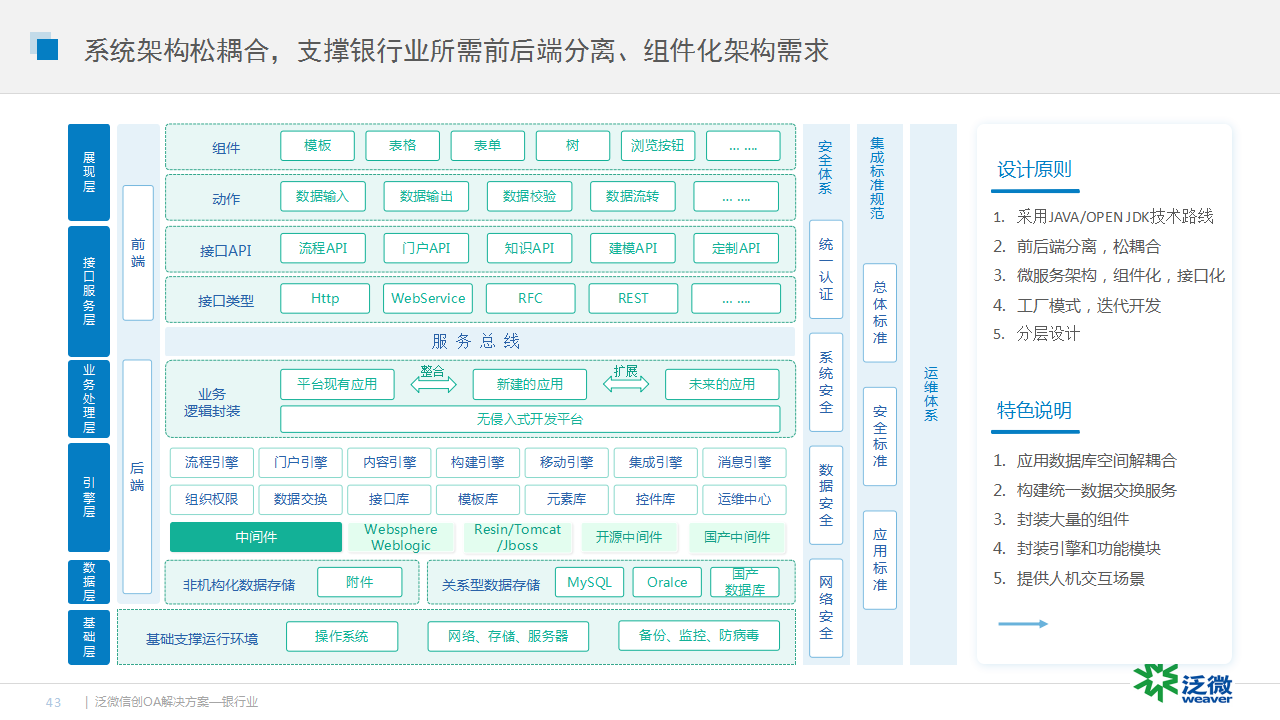This screenshot has width=1280, height=720.
Task: Select the '内容引擎' box
Action: tap(390, 462)
